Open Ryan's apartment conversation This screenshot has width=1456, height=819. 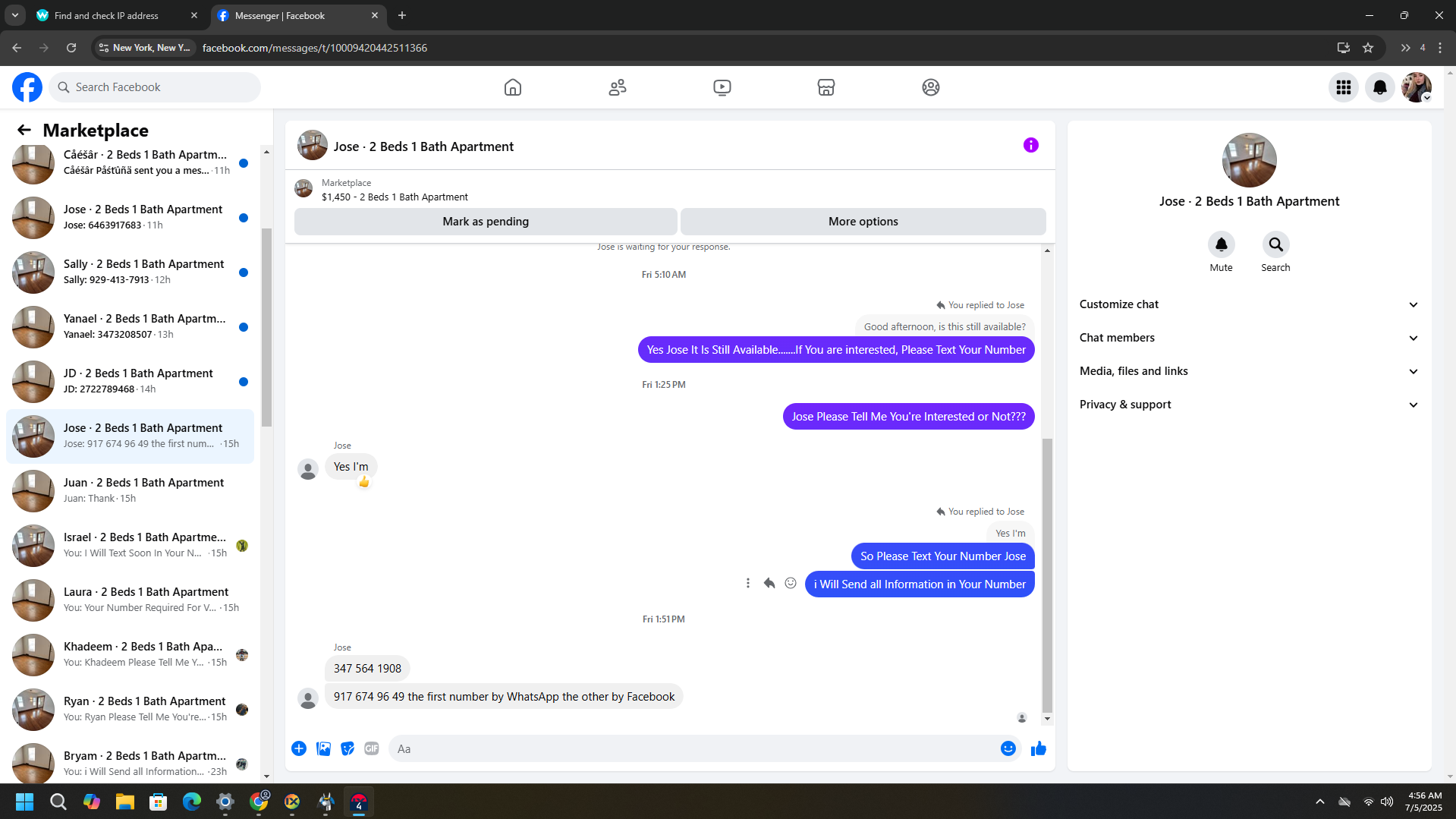tap(131, 710)
